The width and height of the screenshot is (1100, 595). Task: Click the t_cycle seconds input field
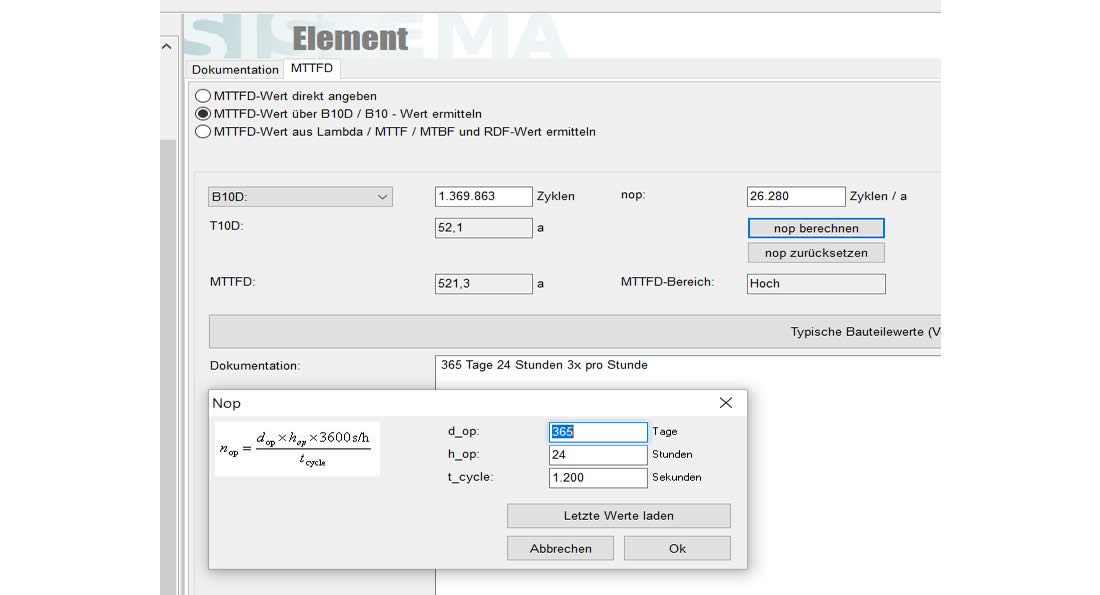point(598,478)
